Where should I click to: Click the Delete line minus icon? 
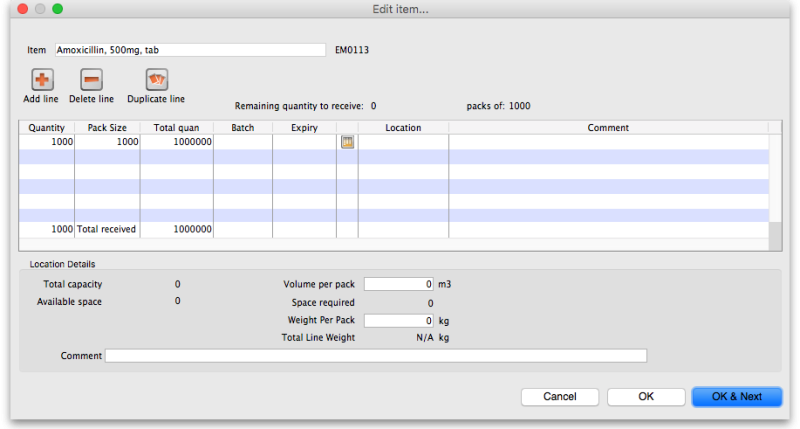click(91, 80)
